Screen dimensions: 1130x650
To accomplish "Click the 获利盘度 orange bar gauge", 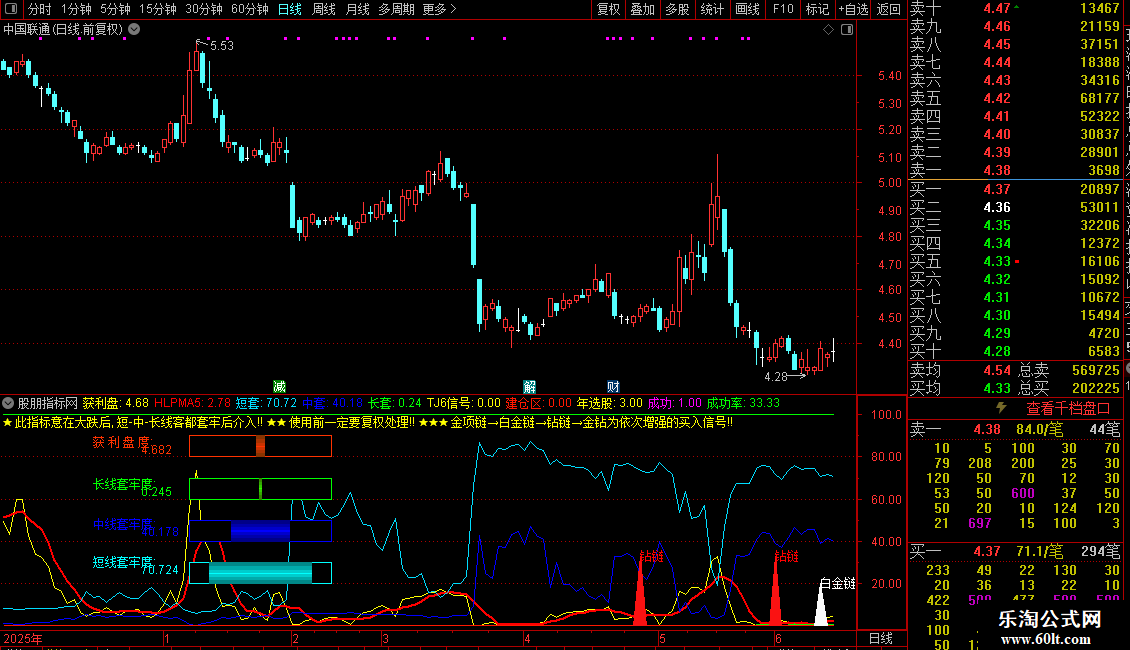I will tap(260, 446).
